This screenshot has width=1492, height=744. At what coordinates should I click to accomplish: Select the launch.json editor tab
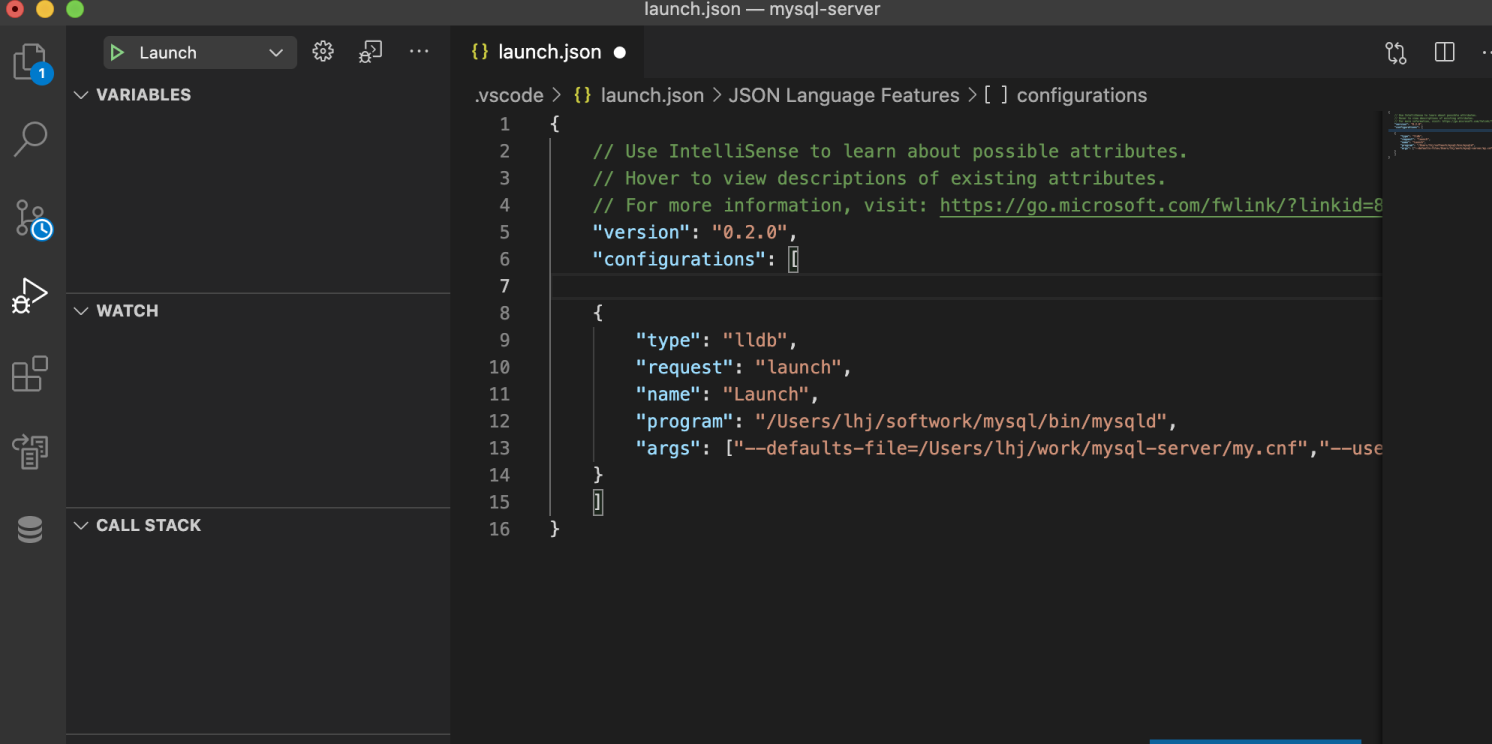(x=548, y=53)
